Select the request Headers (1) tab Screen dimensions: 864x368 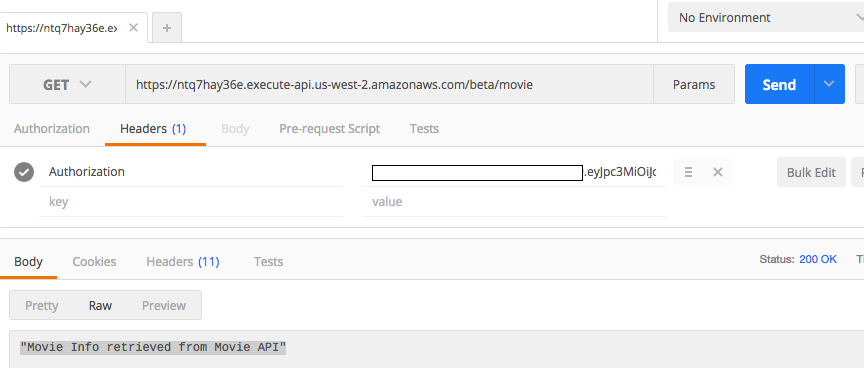(x=153, y=129)
